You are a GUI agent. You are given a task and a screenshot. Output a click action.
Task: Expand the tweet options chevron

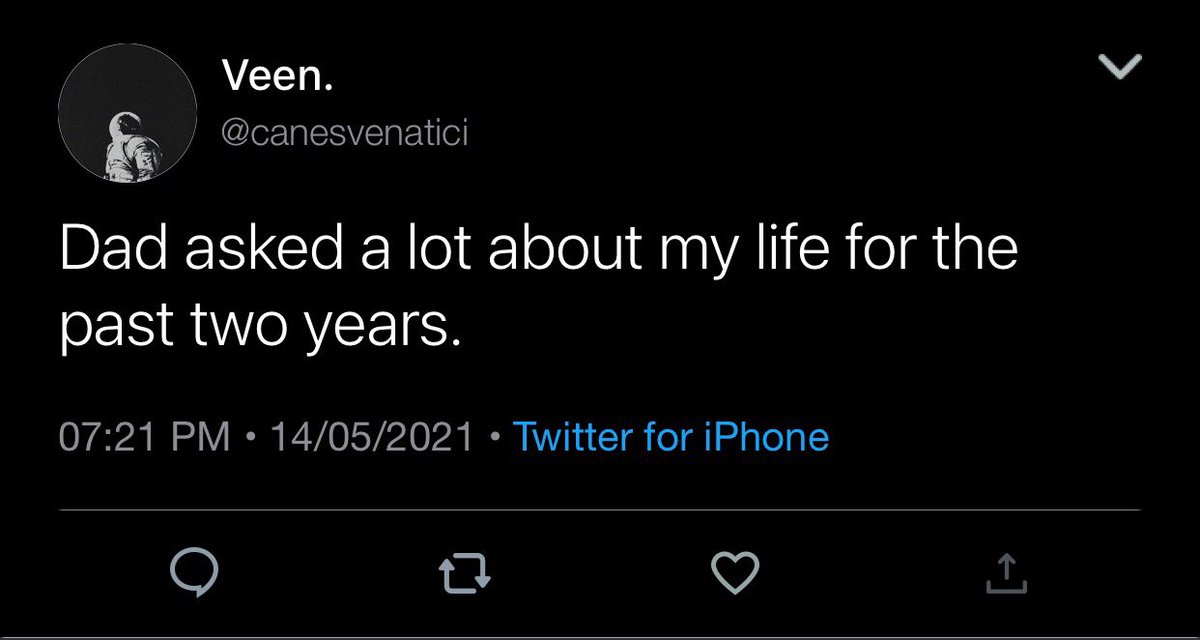(x=1119, y=68)
